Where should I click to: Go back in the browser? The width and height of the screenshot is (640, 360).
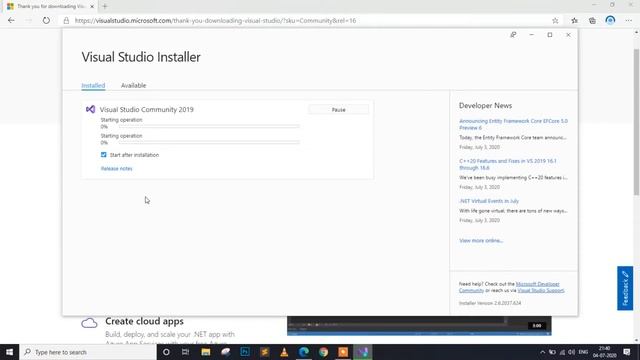pyautogui.click(x=11, y=20)
